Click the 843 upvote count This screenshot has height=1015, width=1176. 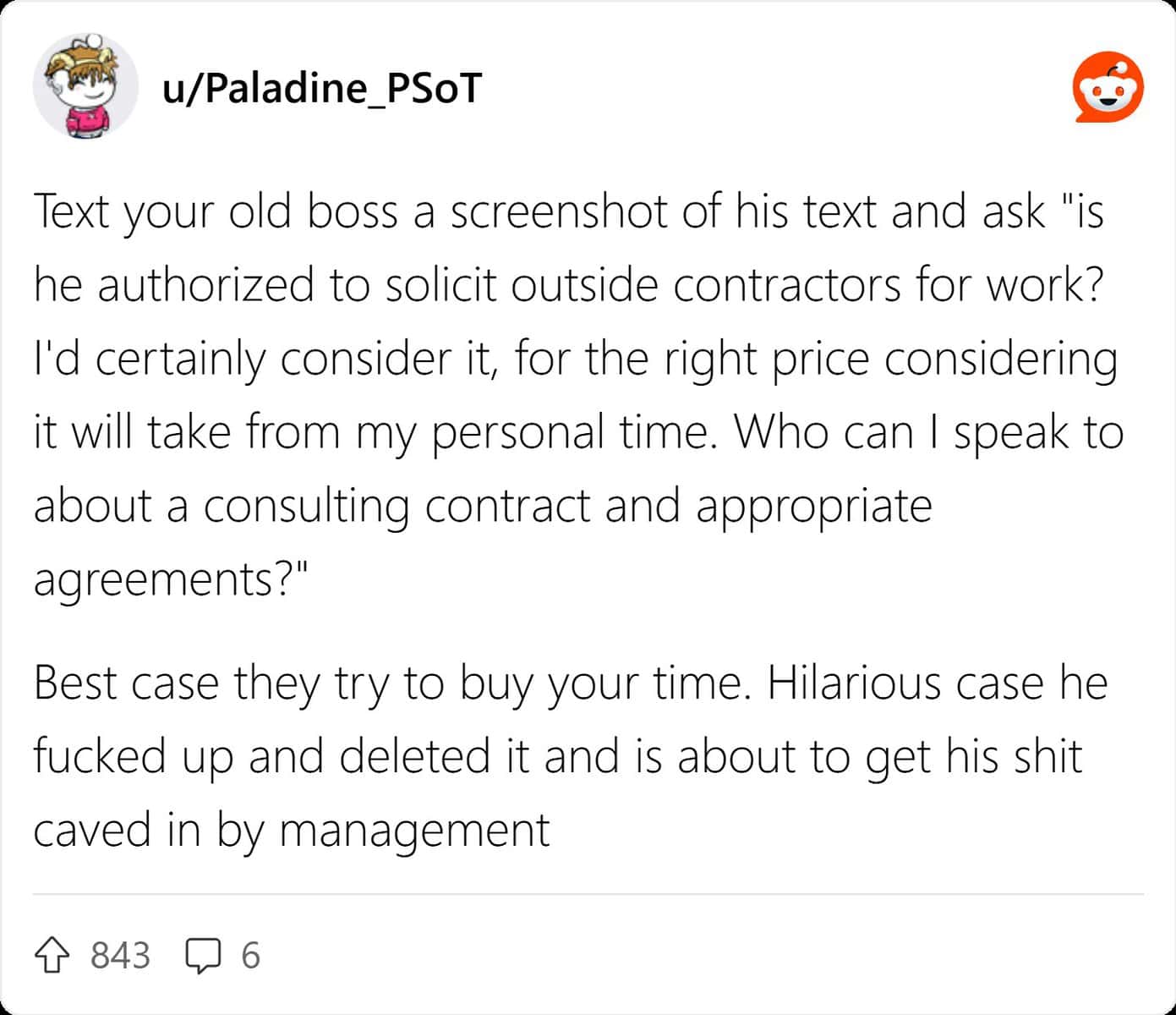click(120, 956)
